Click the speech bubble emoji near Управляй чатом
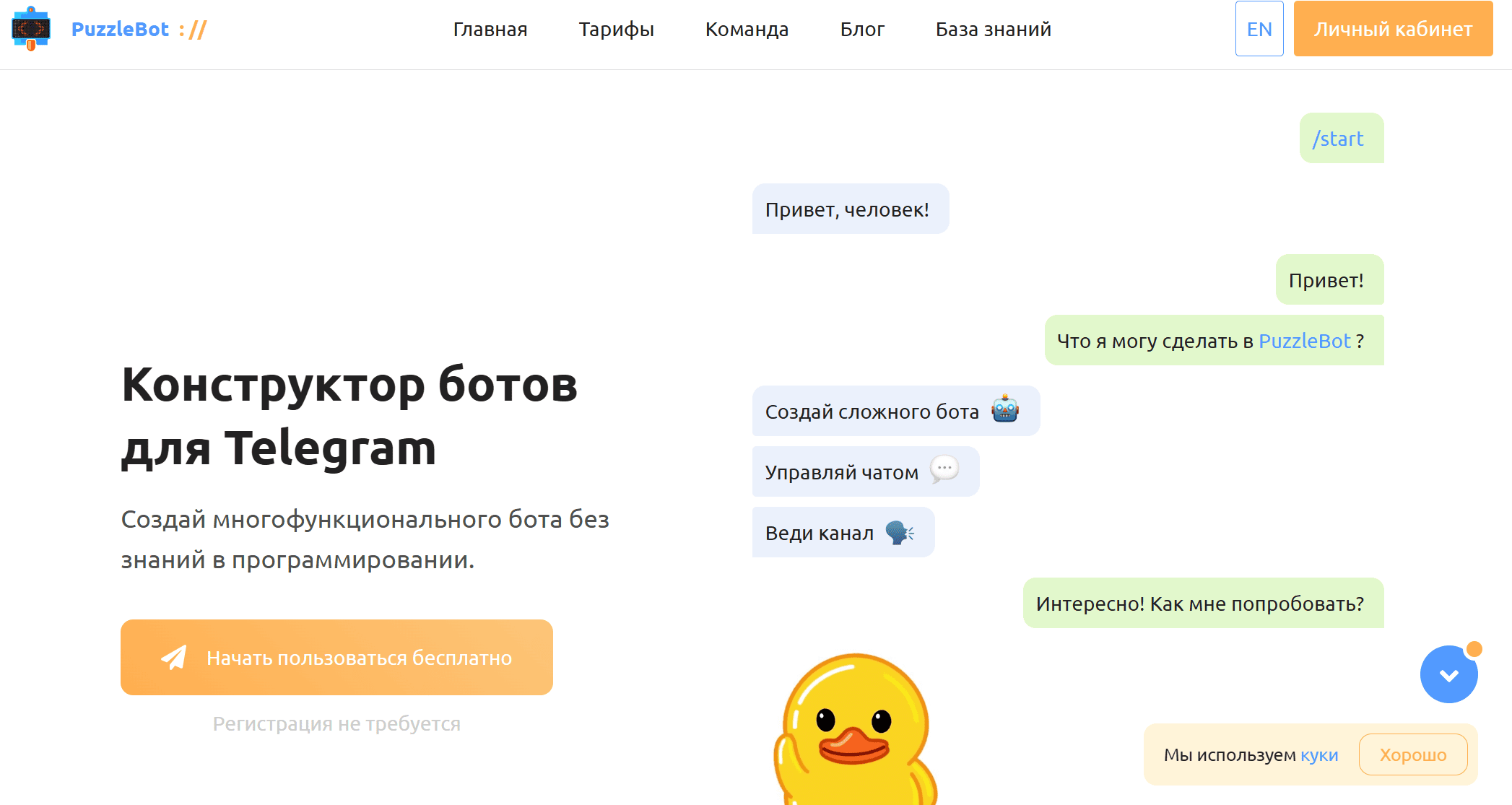The height and width of the screenshot is (805, 1512). tap(944, 469)
